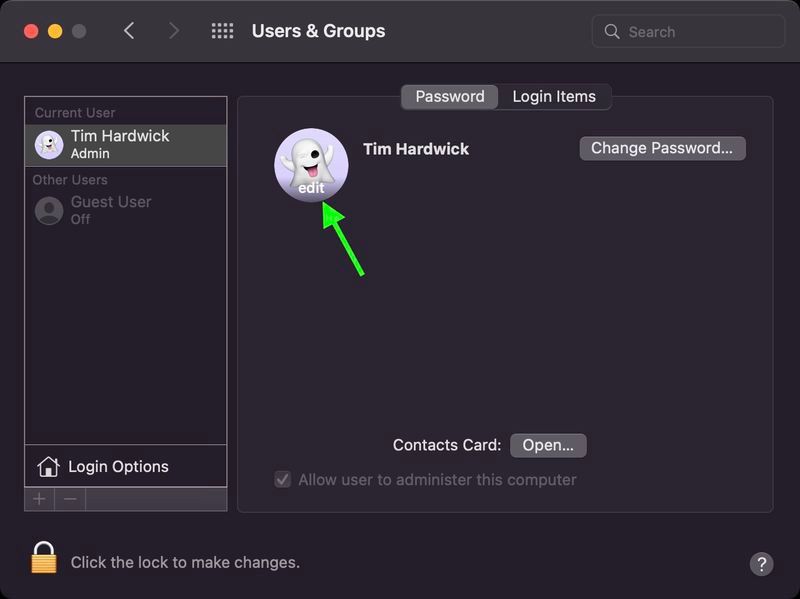
Task: Click the Current User header text
Action: [x=75, y=113]
